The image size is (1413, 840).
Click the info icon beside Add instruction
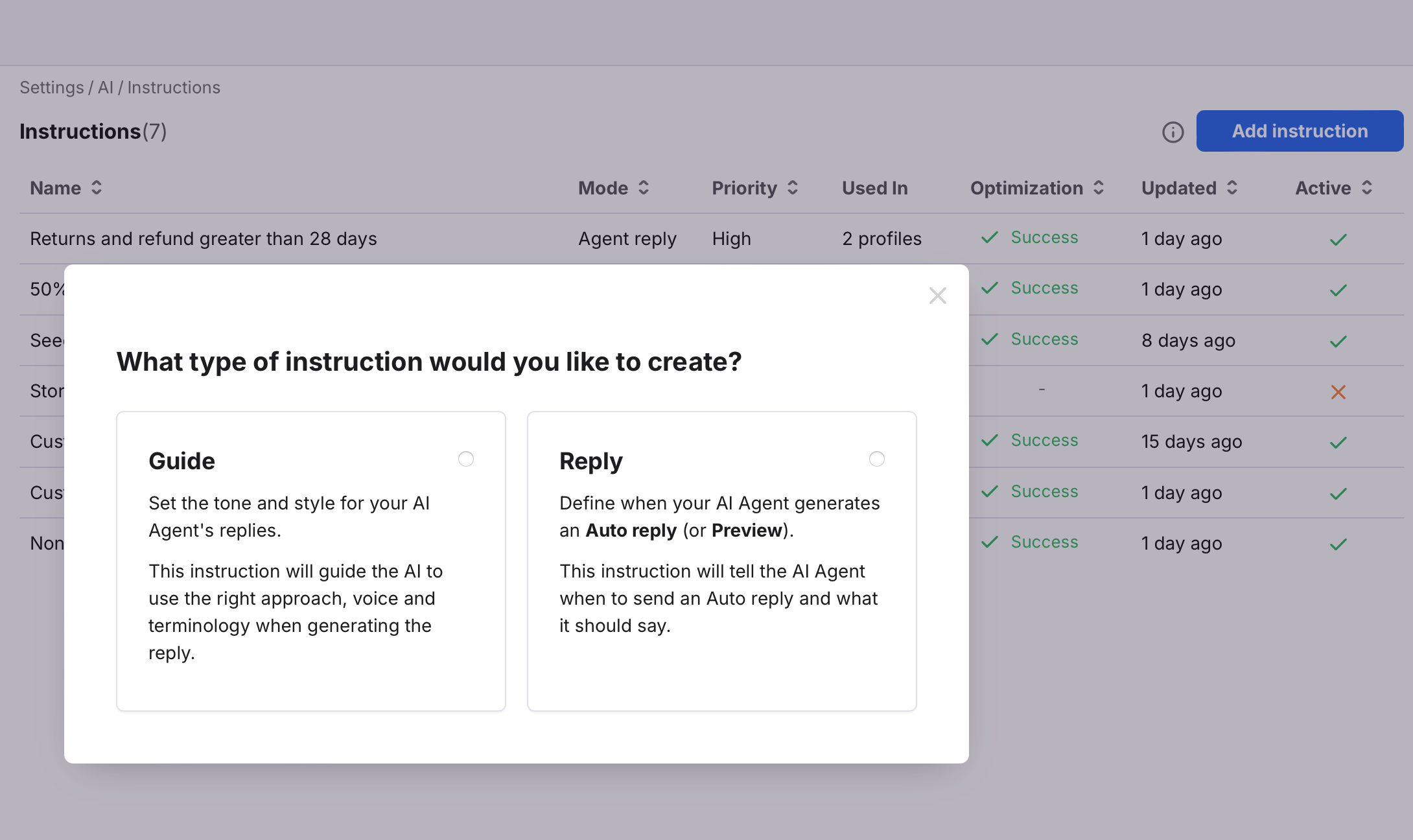pos(1173,132)
